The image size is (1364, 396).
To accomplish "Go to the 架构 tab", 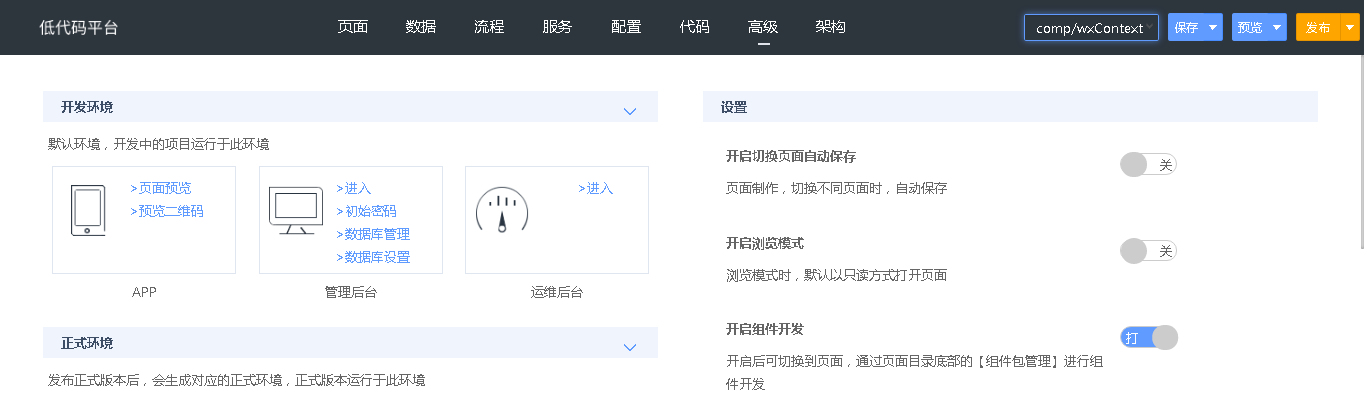I will click(x=831, y=27).
